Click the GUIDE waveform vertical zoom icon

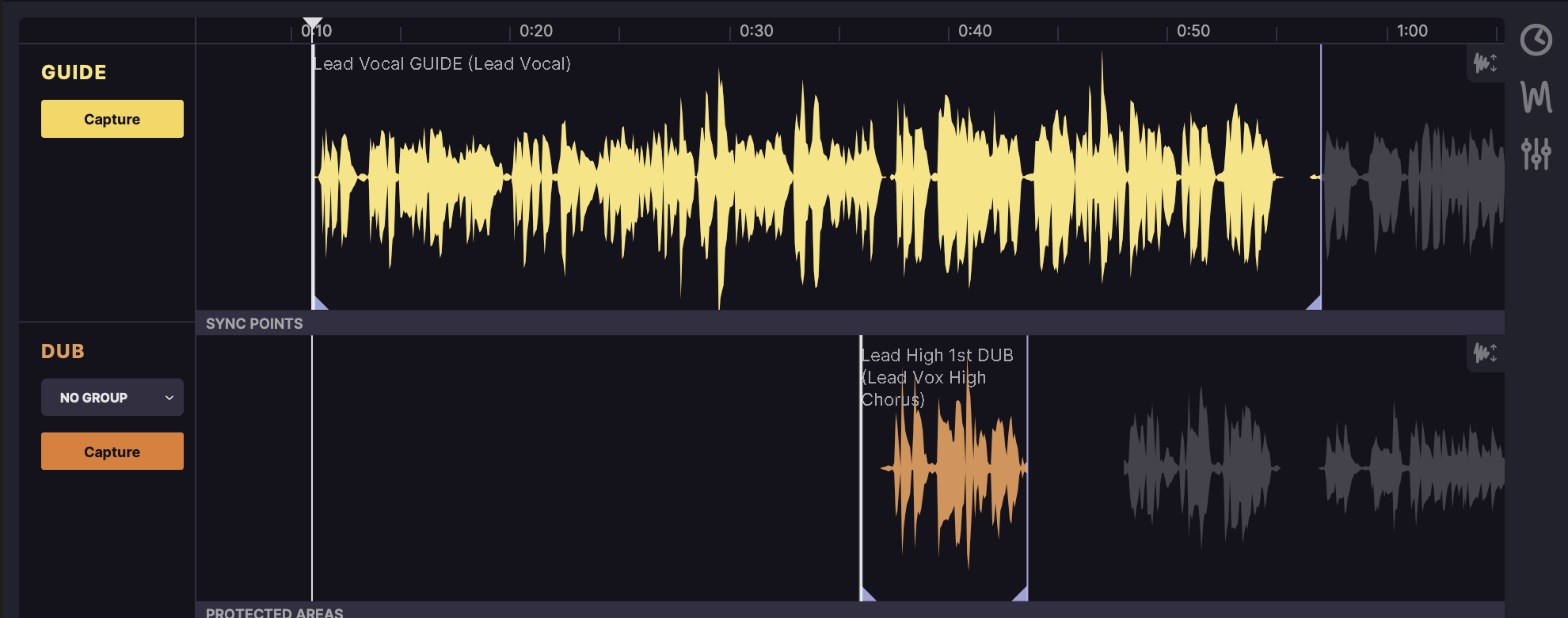(x=1485, y=63)
